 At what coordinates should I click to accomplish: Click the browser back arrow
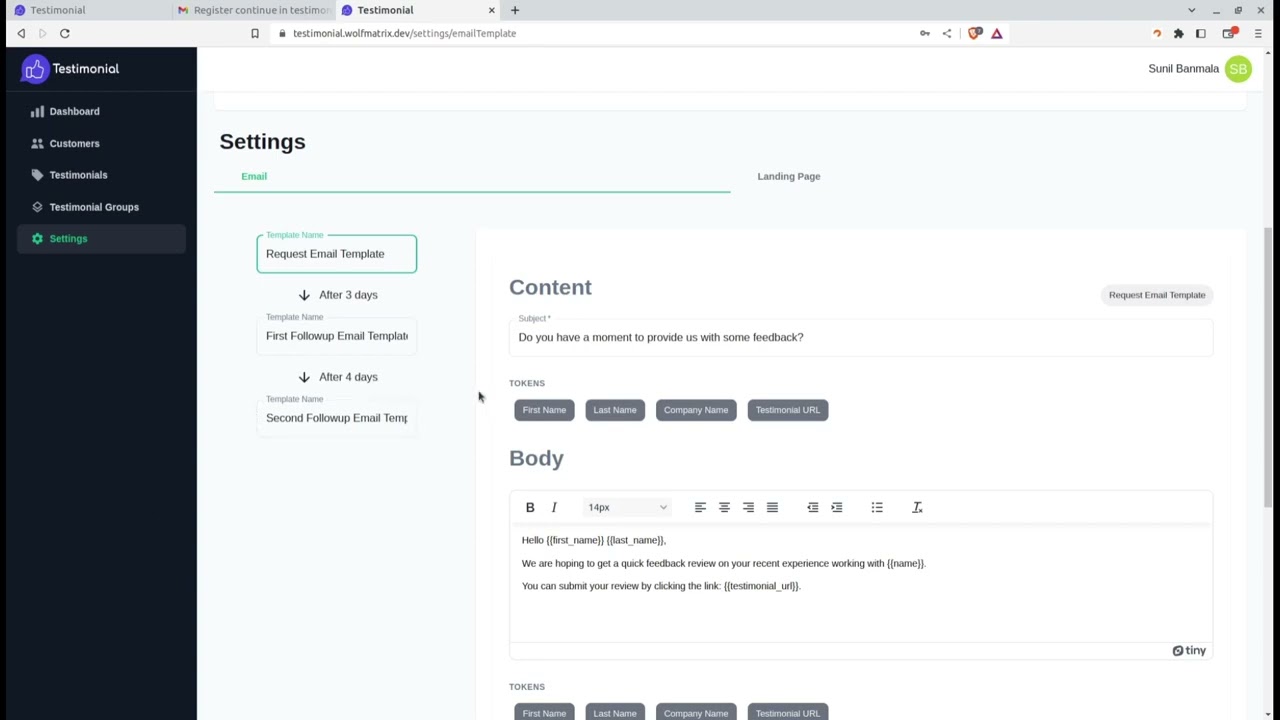(x=21, y=33)
